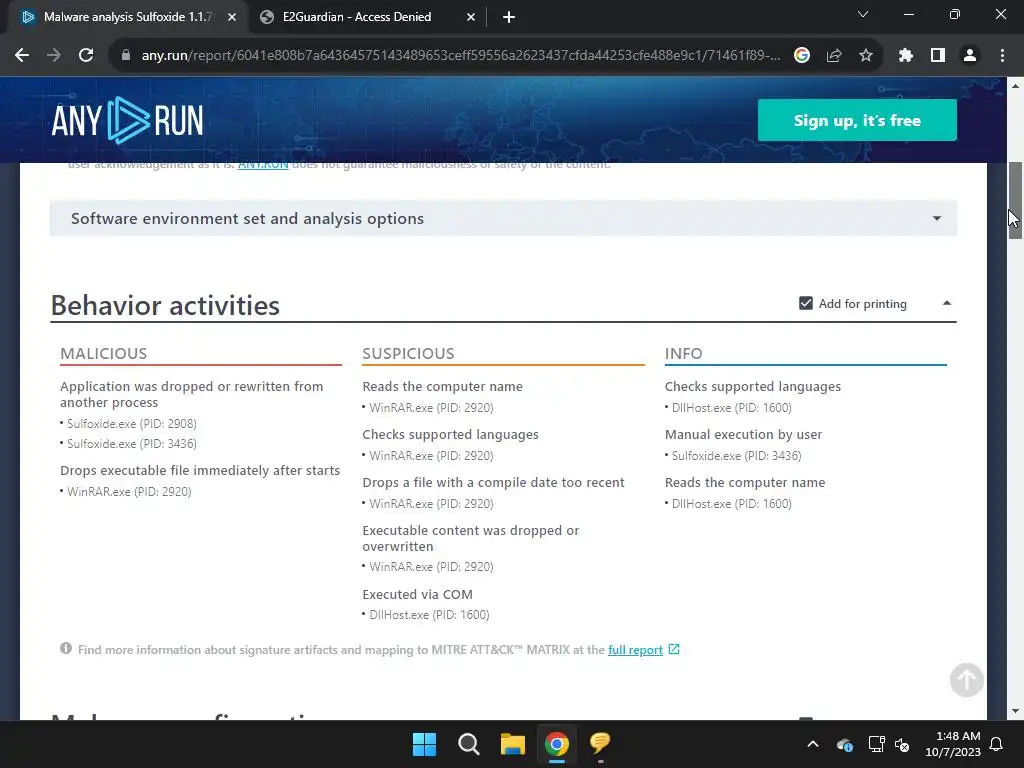Open Chrome extensions puzzle icon
Screen dimensions: 1024x768
coord(905,56)
